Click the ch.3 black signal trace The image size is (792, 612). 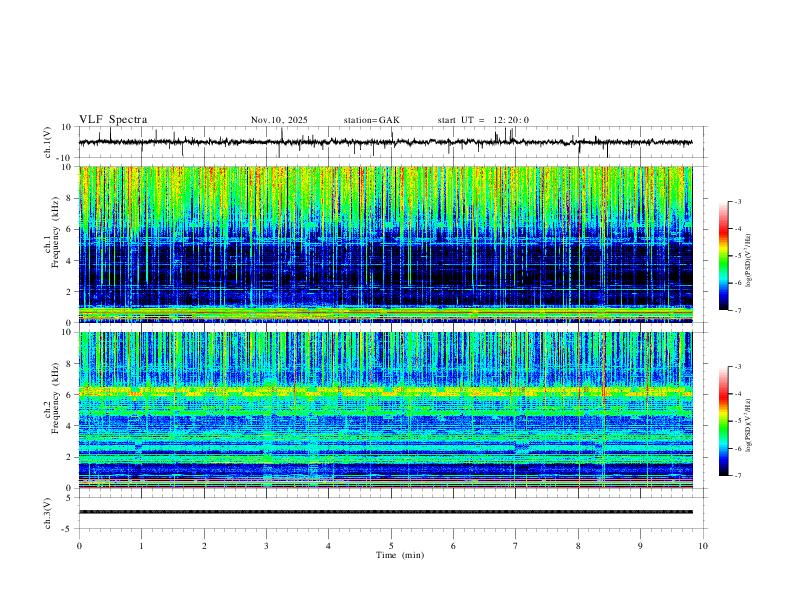386,512
